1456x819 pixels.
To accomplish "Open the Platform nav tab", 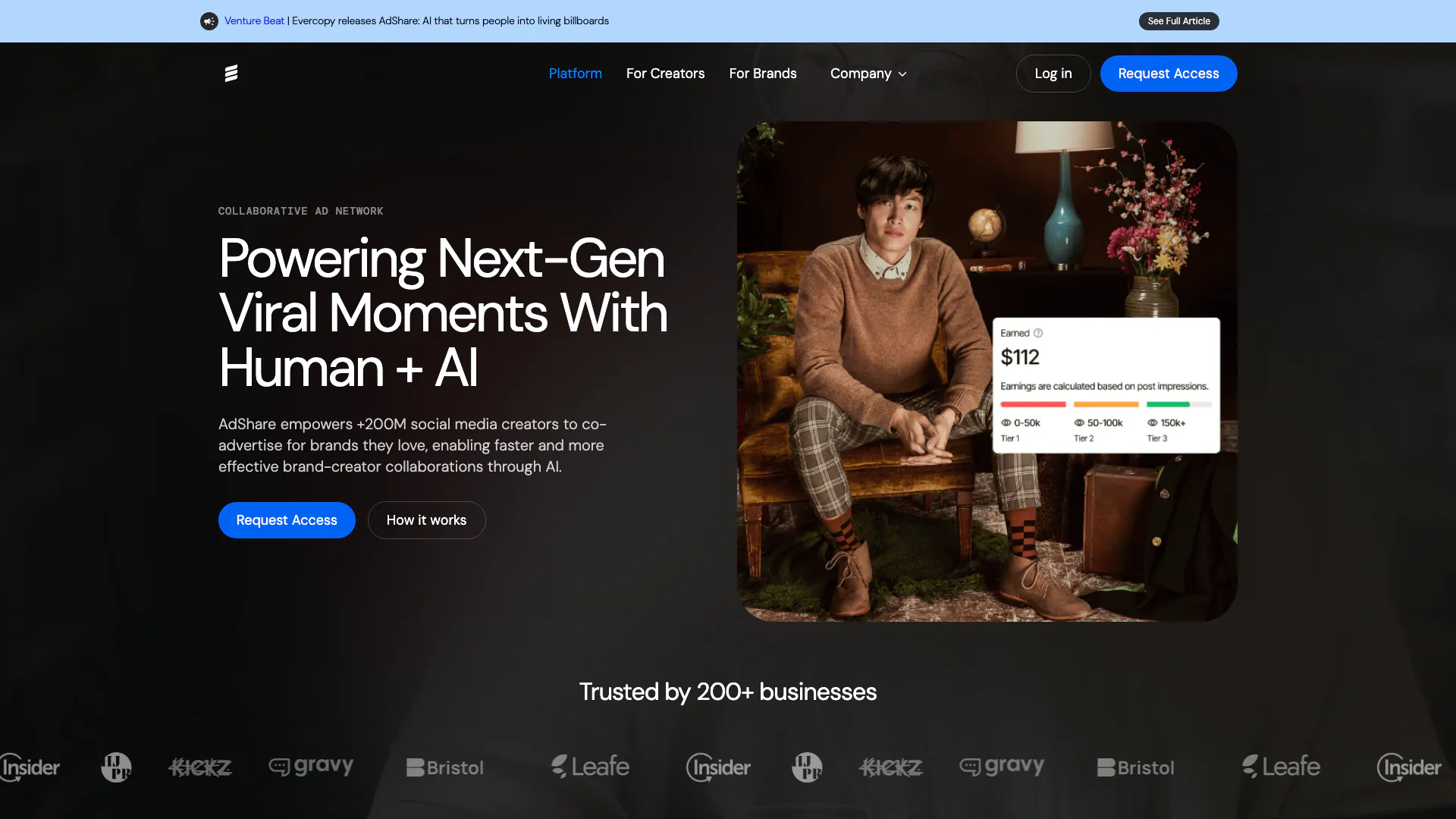I will coord(575,74).
